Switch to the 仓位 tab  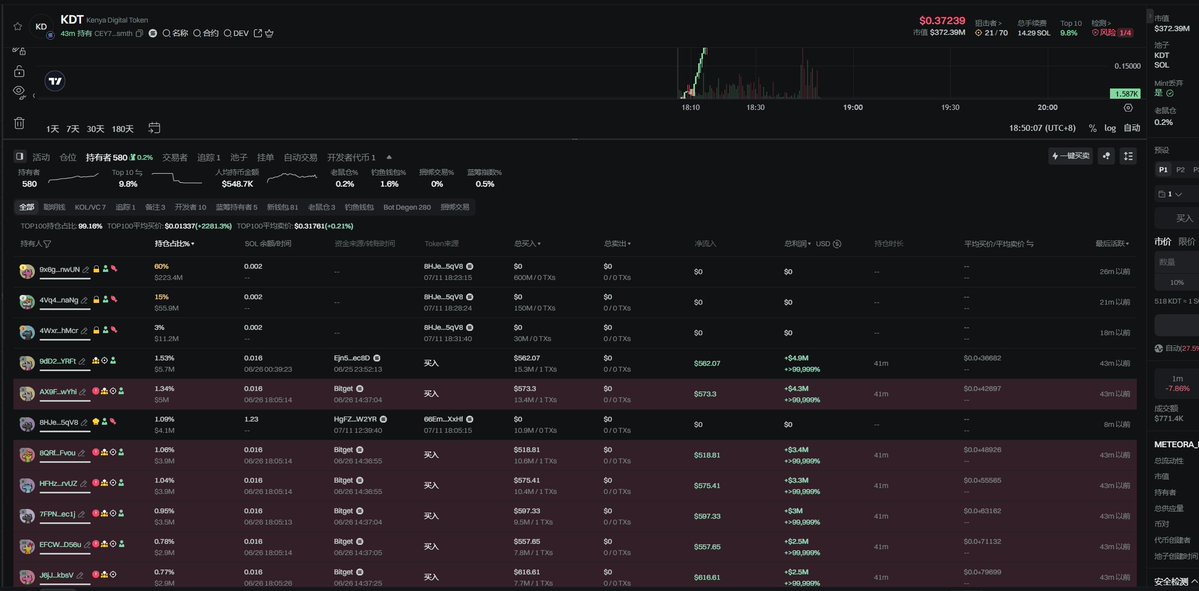(x=68, y=157)
